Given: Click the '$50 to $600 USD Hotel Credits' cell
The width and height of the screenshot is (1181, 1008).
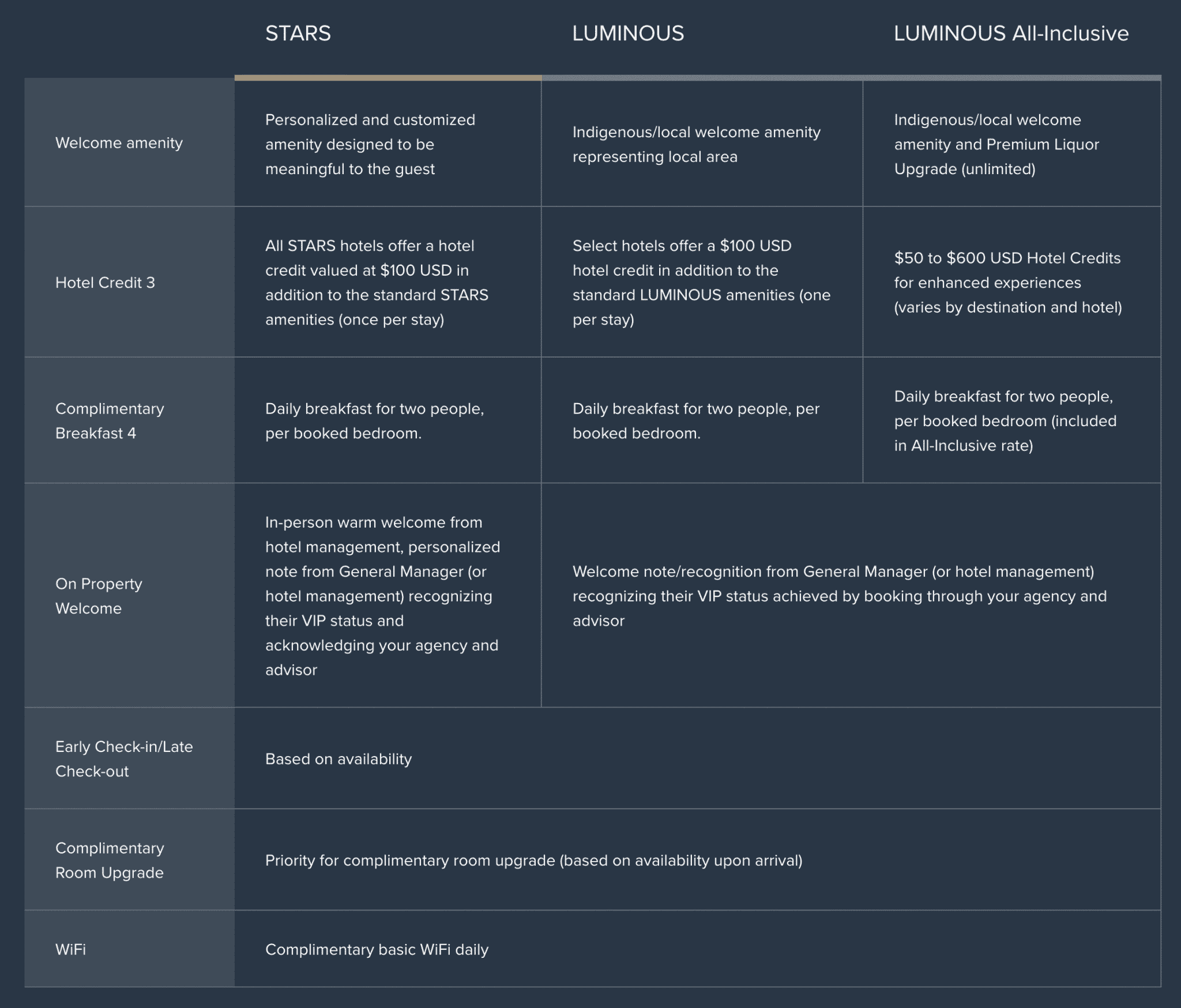Looking at the screenshot, I should point(1007,283).
